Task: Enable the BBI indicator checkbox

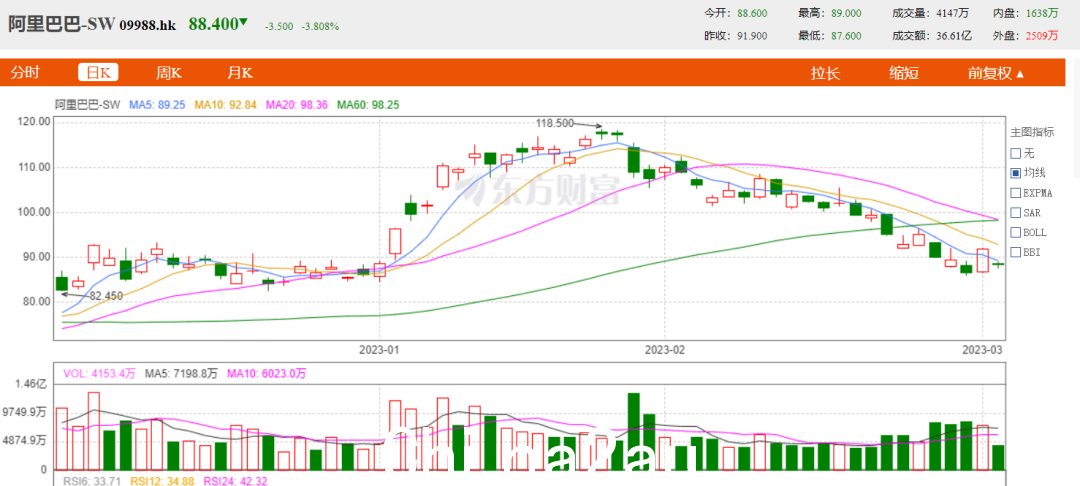Action: (x=1015, y=253)
